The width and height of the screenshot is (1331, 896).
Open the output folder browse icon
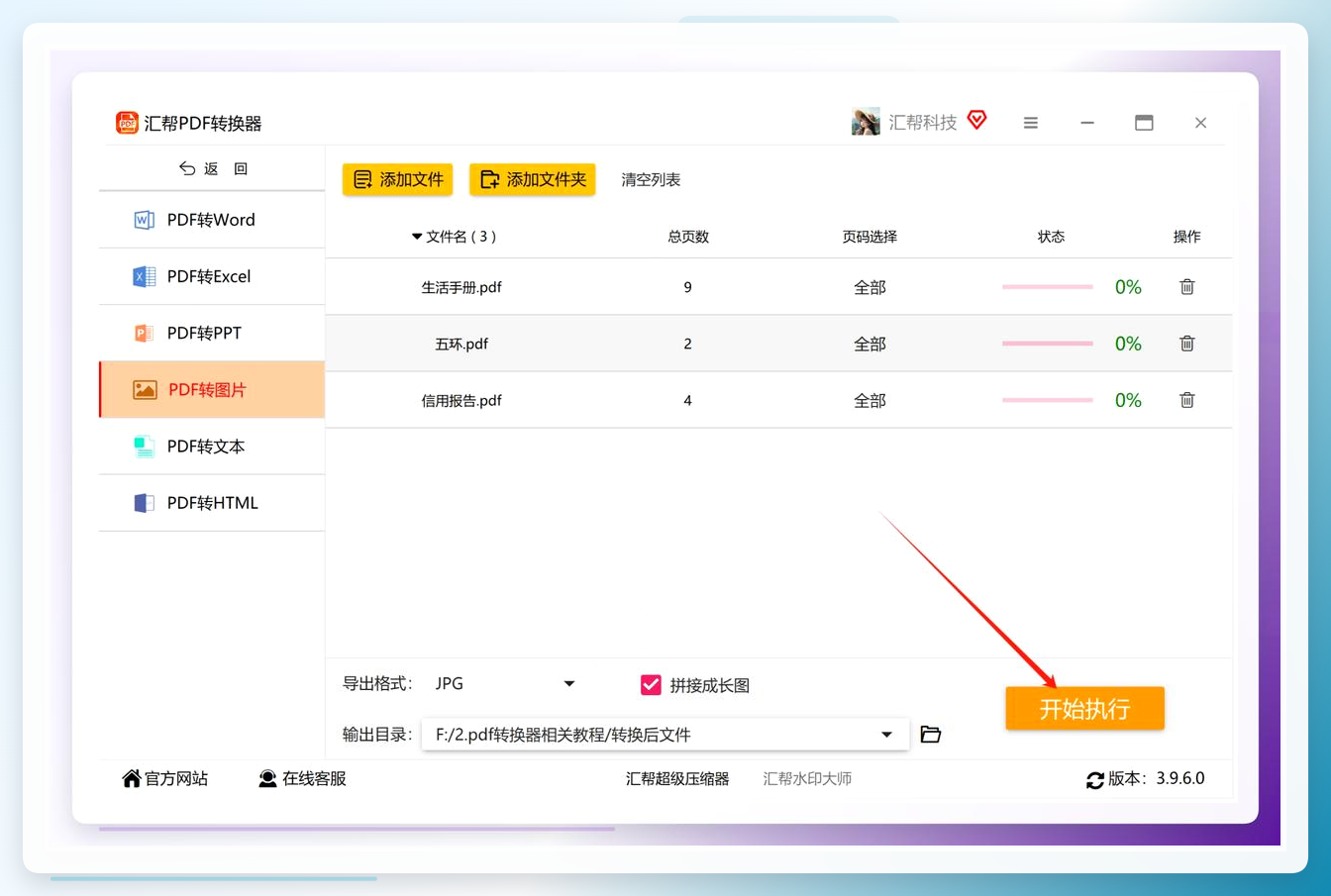point(930,734)
